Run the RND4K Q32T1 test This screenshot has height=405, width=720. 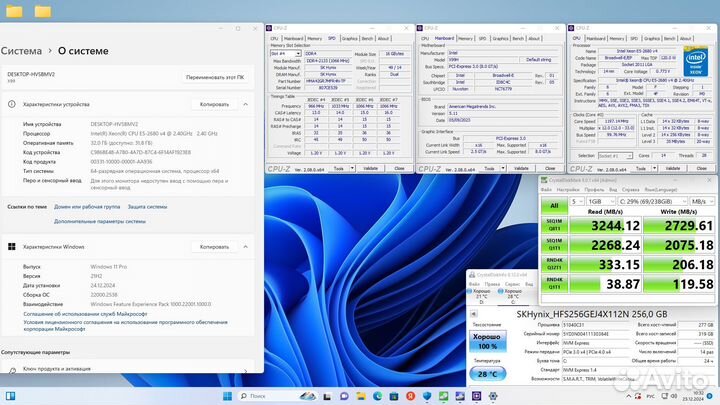[554, 264]
